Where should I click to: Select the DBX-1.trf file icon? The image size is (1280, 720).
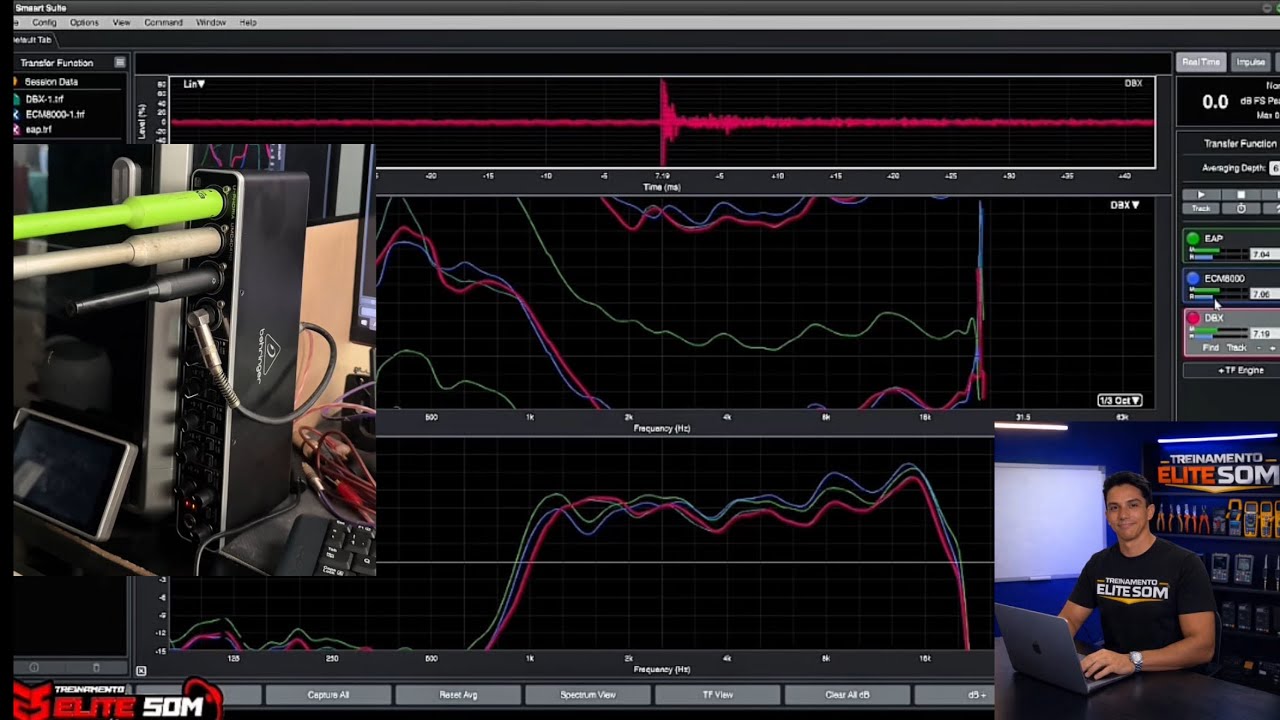(17, 99)
